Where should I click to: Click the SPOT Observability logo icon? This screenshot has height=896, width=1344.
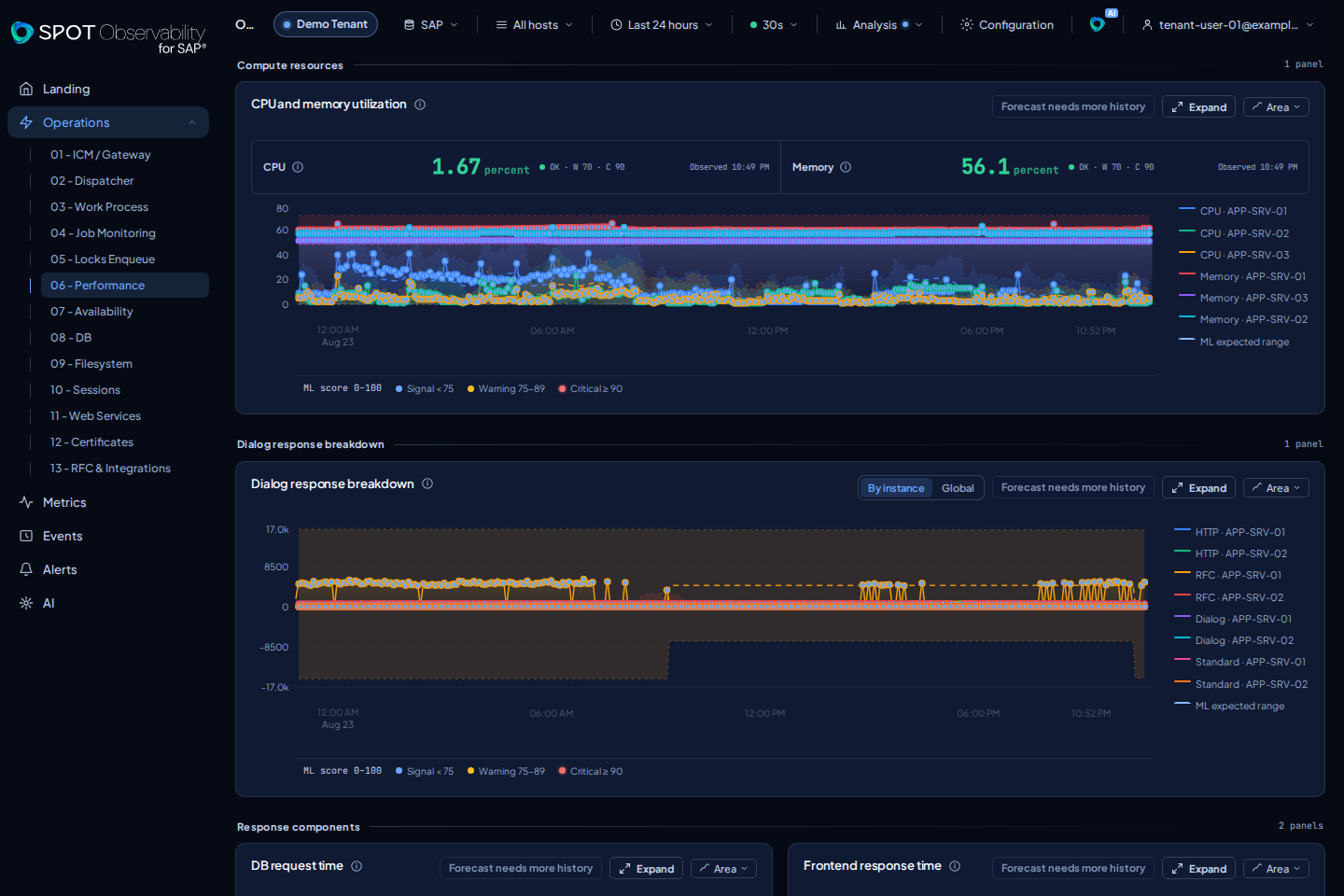(x=22, y=33)
